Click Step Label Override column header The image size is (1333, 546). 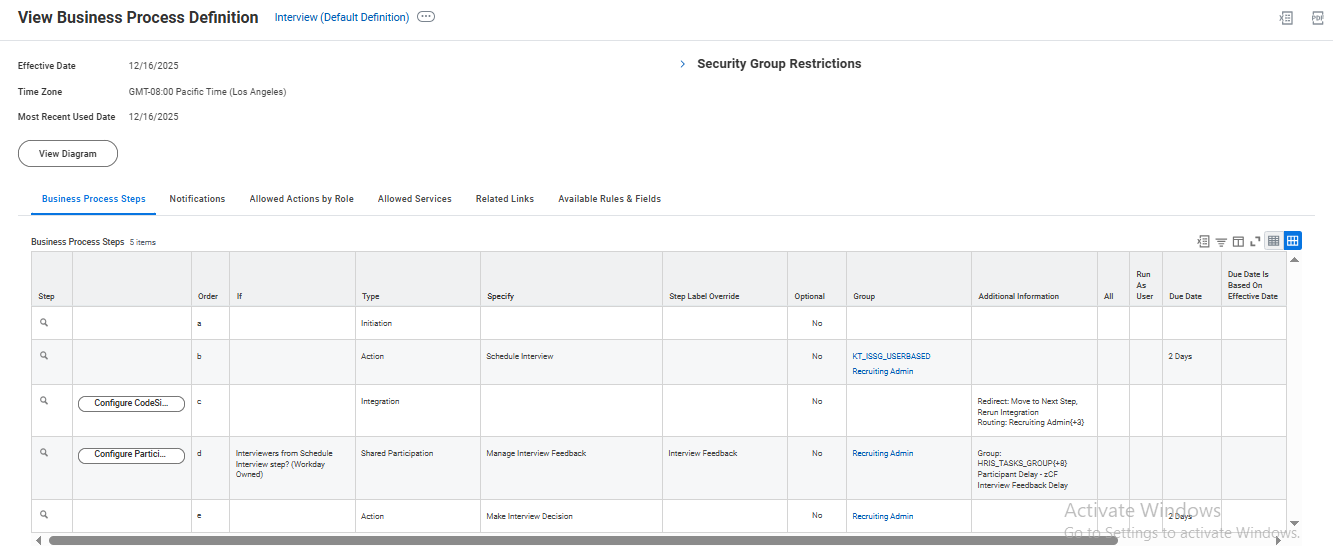tap(725, 279)
